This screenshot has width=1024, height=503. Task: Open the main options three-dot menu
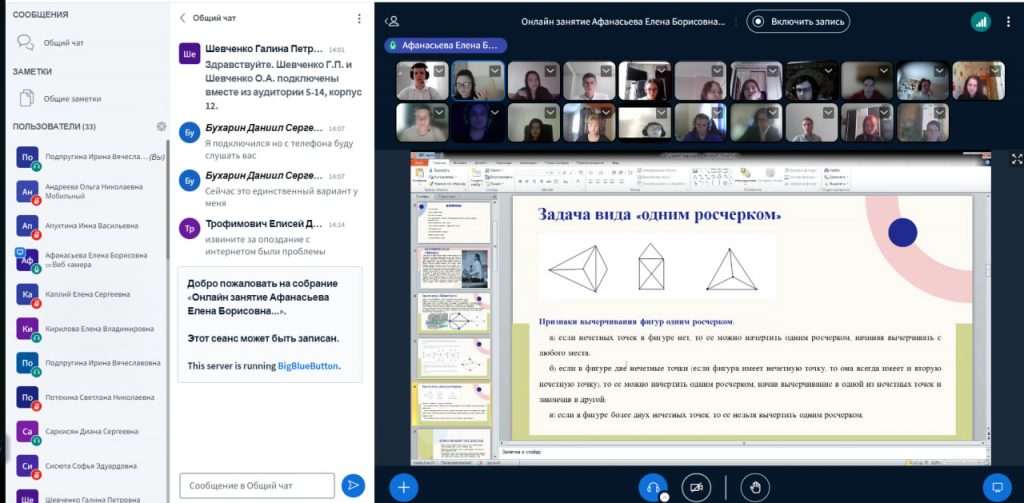click(1009, 22)
